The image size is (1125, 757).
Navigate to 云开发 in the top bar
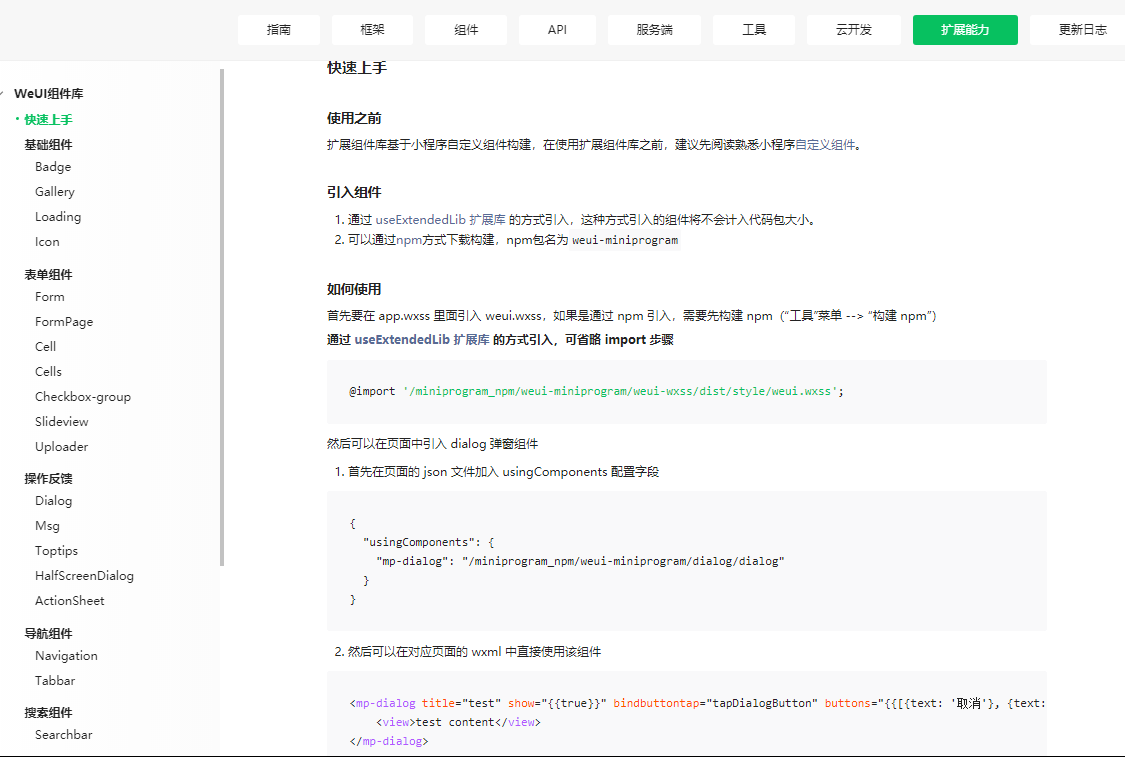pos(853,30)
